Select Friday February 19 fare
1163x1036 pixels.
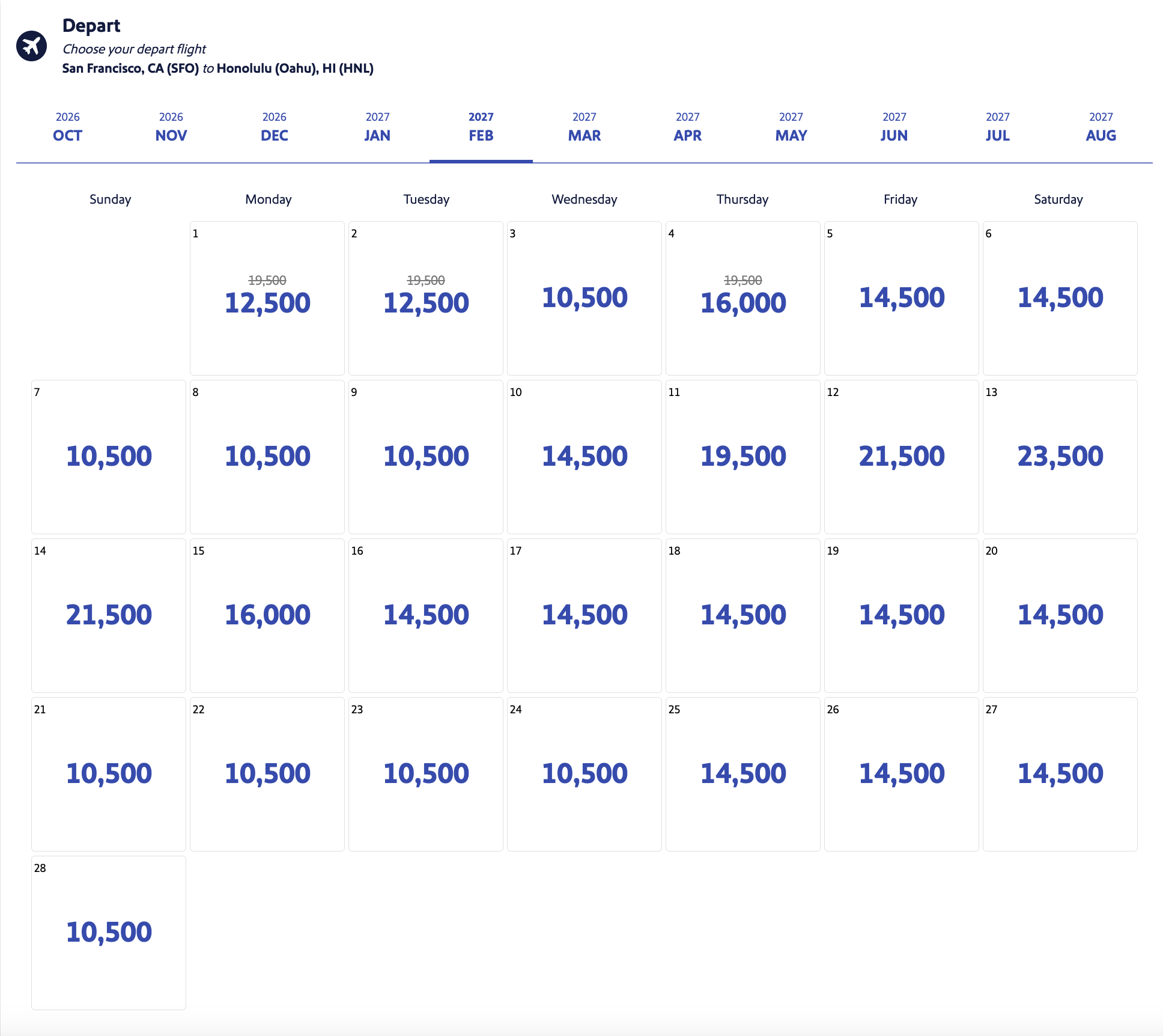pos(902,616)
